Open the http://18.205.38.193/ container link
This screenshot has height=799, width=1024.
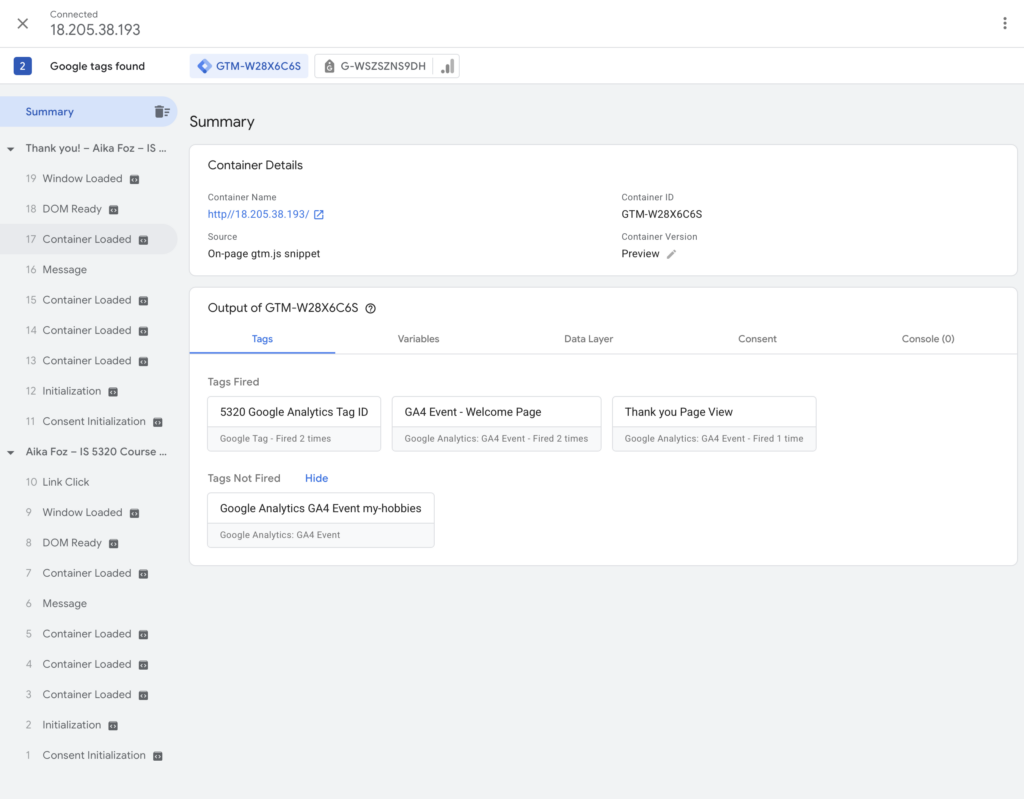click(x=258, y=215)
